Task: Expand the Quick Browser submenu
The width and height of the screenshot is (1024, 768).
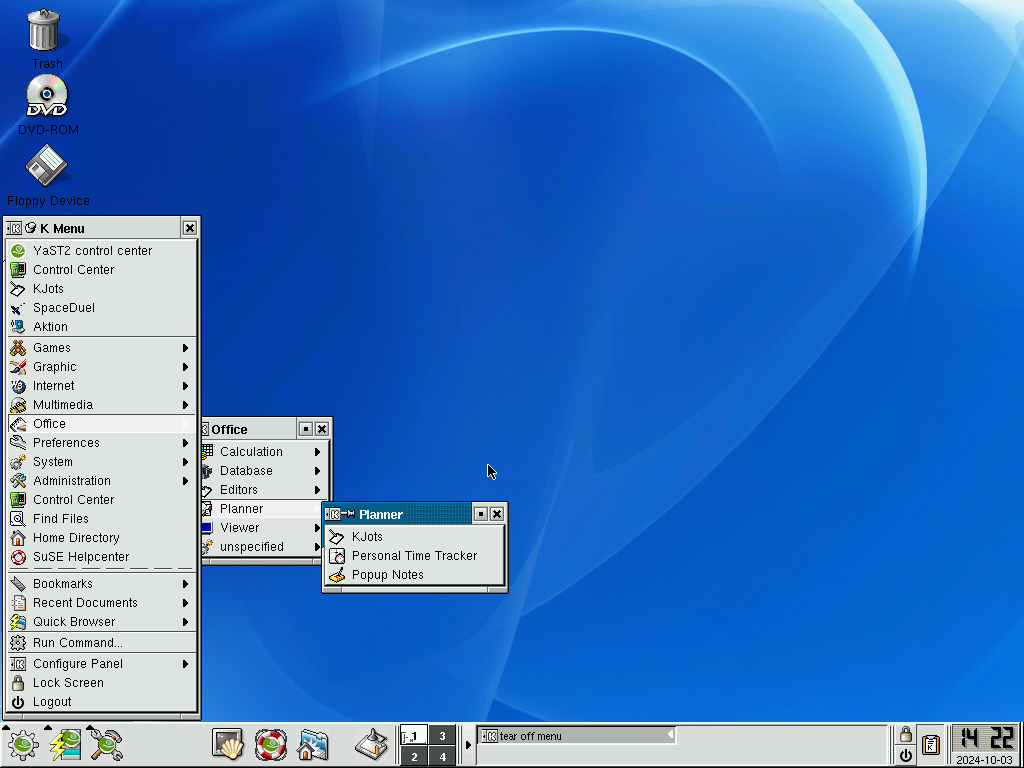Action: pyautogui.click(x=102, y=622)
